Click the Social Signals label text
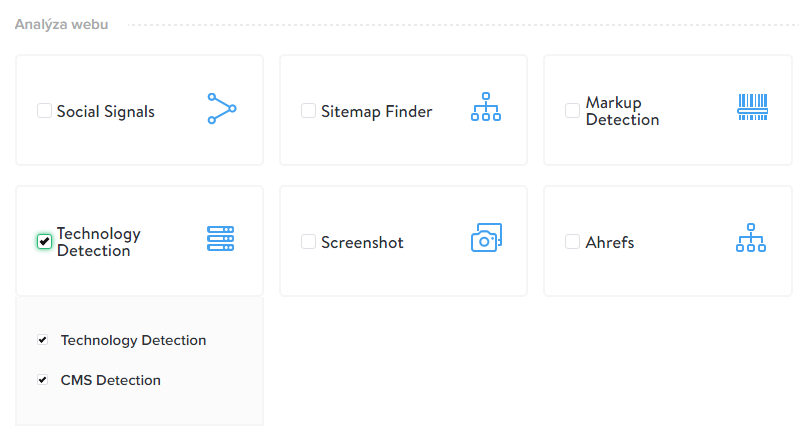Screen dimensions: 806x444 [x=105, y=112]
